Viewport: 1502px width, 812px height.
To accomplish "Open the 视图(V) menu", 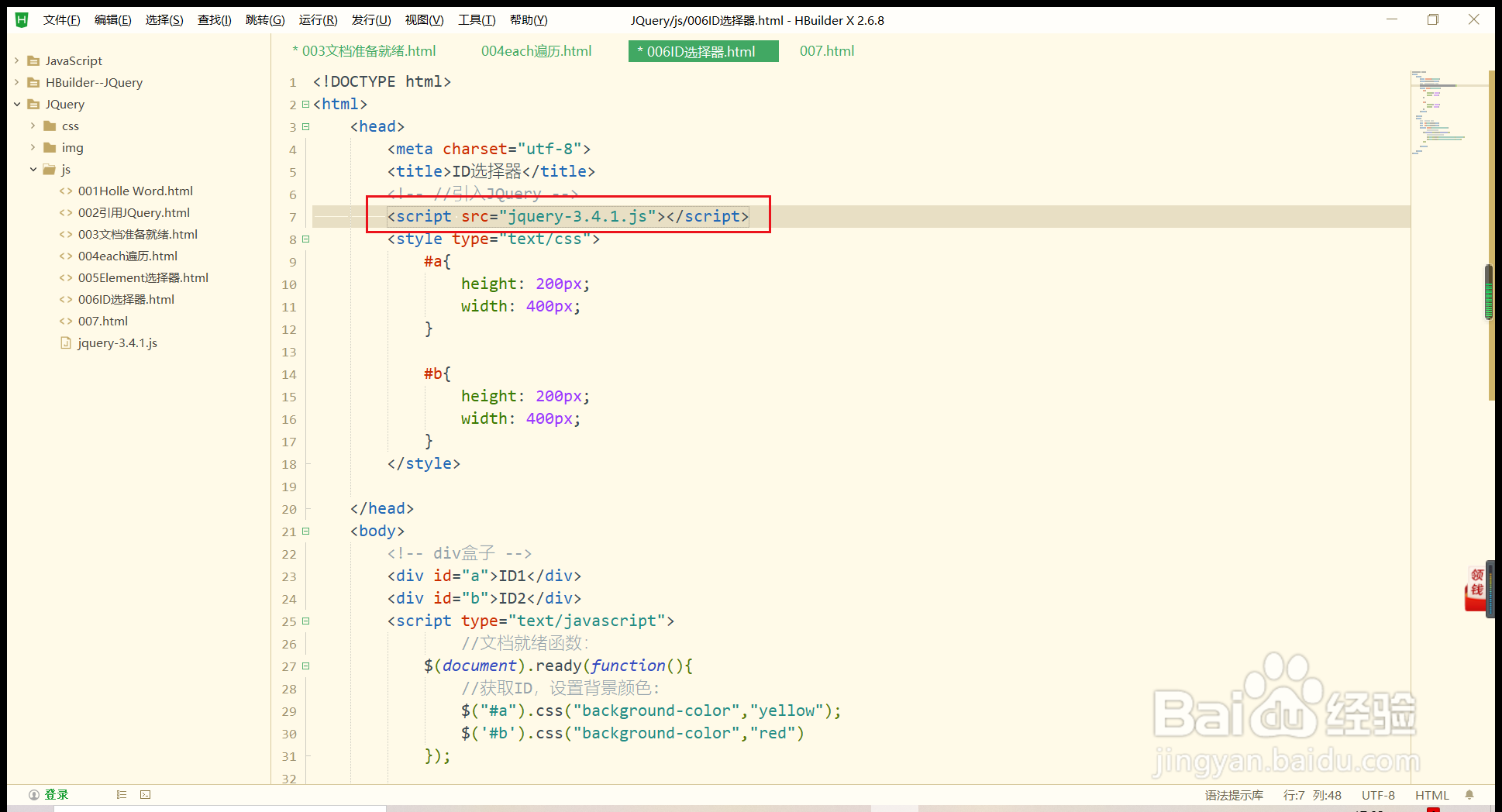I will pos(425,20).
